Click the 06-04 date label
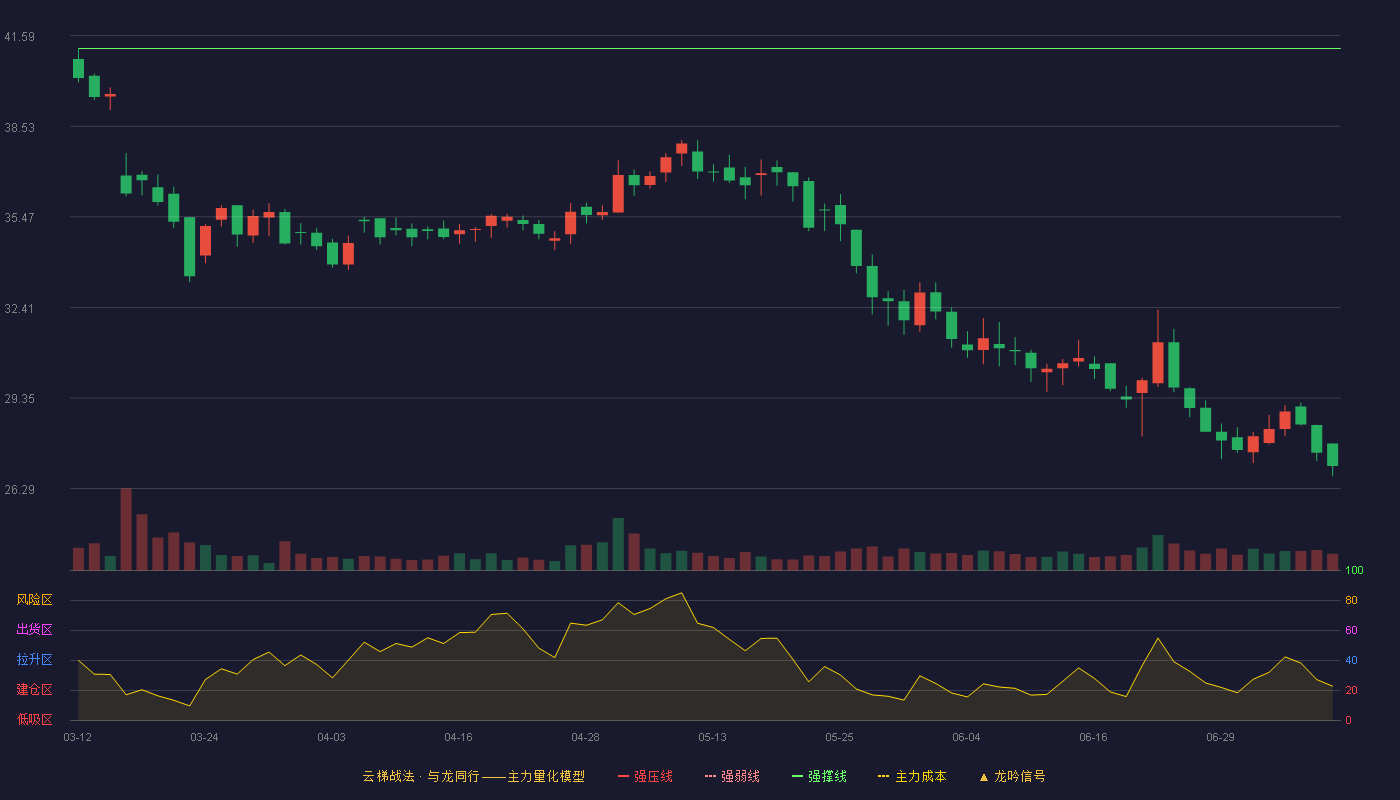Screen dimensions: 1400x800 [966, 737]
